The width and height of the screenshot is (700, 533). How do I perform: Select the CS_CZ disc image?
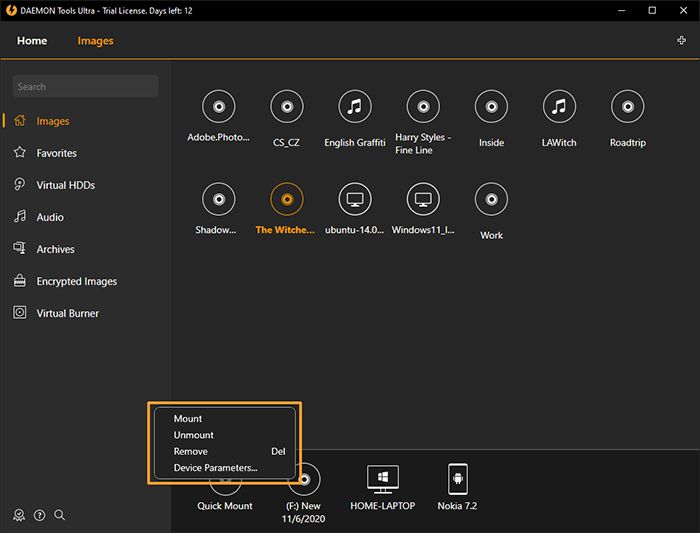coord(287,107)
